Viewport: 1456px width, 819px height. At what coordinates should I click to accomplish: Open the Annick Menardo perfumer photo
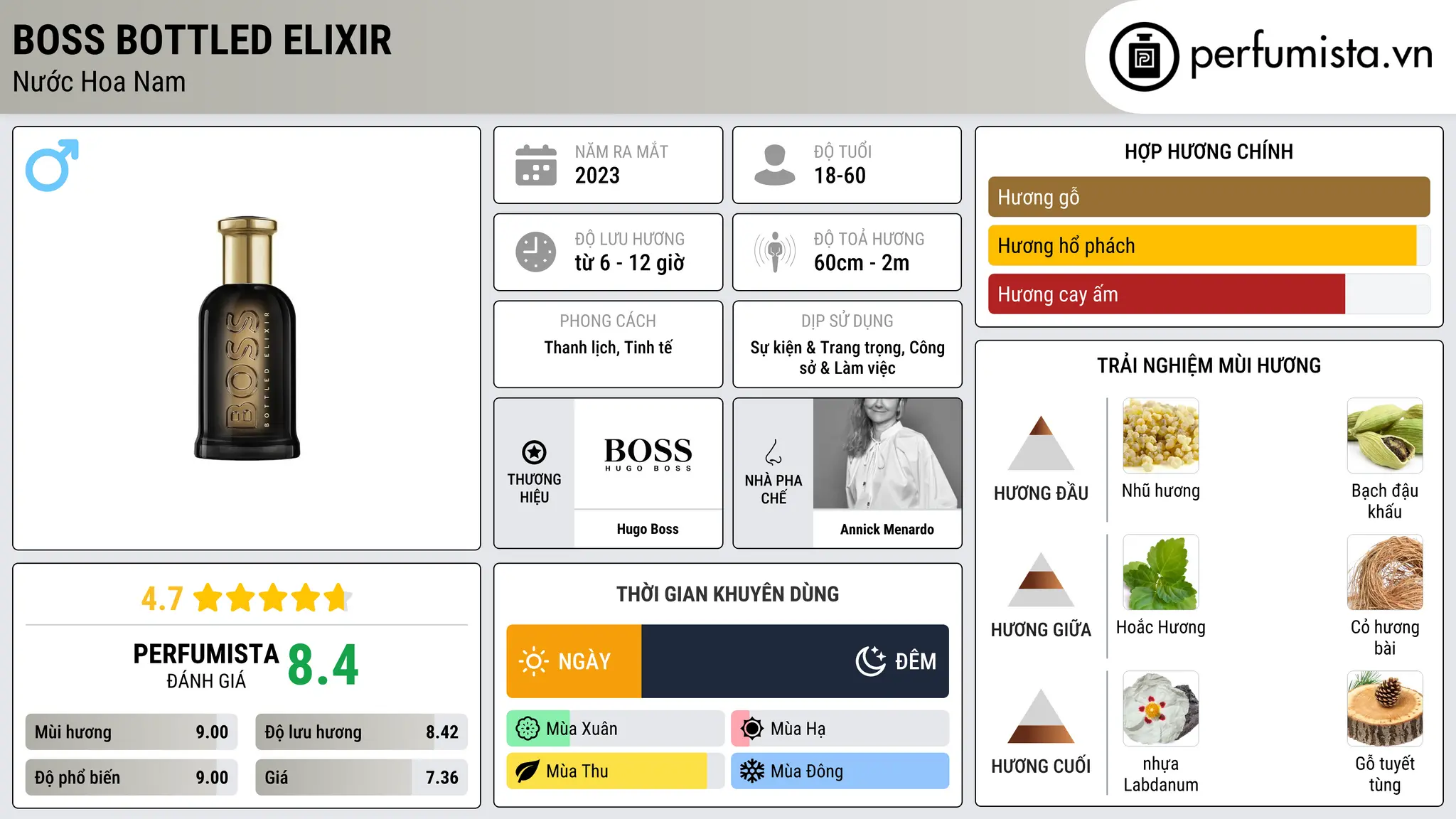point(887,454)
